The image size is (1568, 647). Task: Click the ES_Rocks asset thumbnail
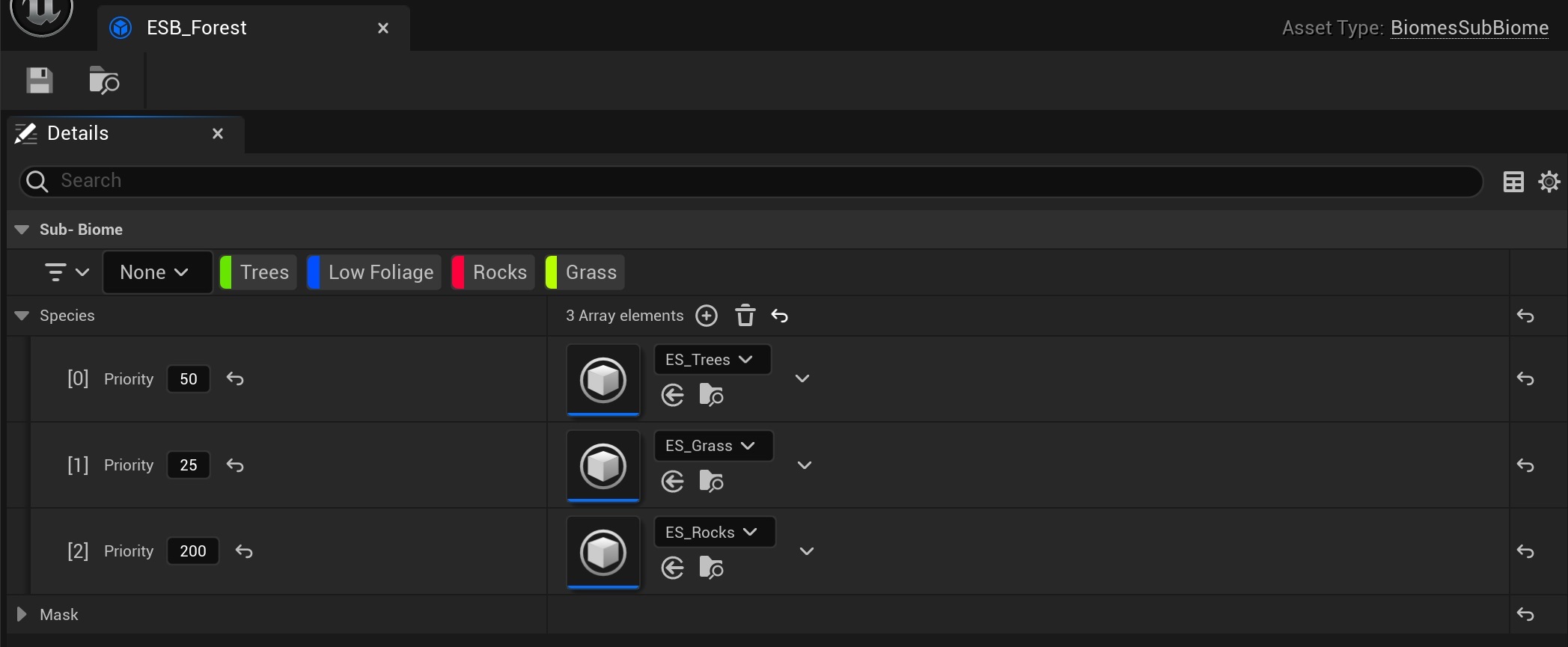point(603,552)
